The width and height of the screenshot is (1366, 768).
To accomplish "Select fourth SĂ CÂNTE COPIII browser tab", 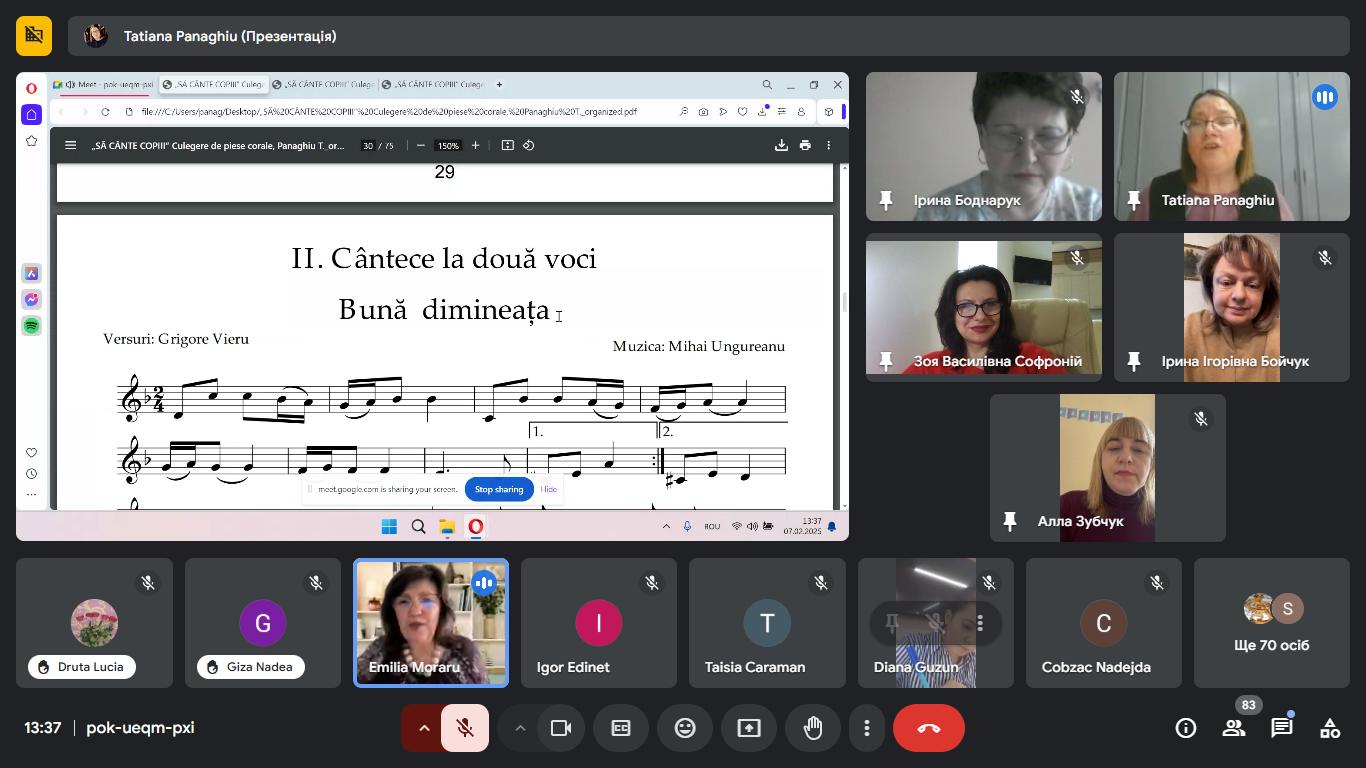I will tap(434, 85).
